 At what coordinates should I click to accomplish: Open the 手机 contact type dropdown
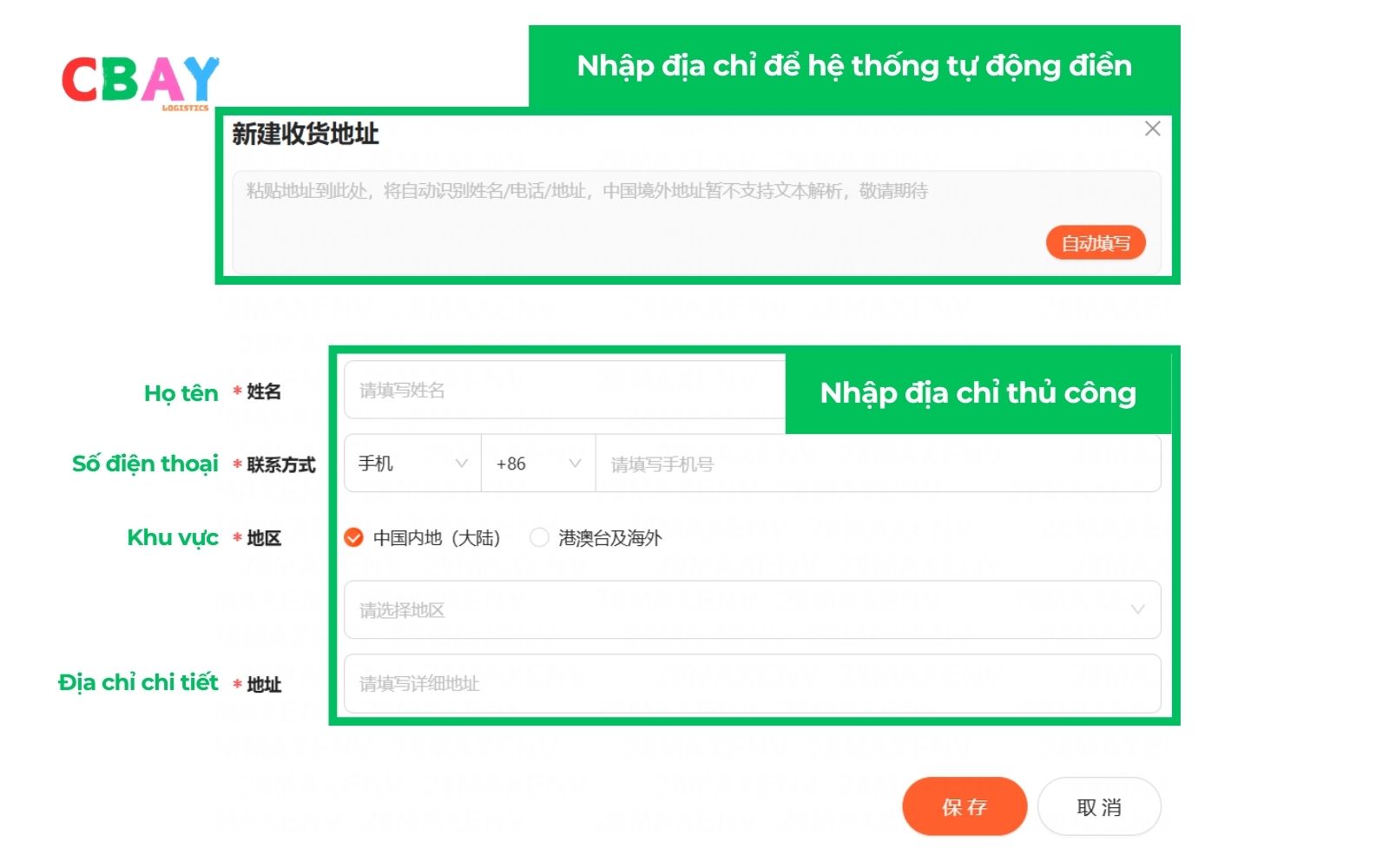pos(413,464)
